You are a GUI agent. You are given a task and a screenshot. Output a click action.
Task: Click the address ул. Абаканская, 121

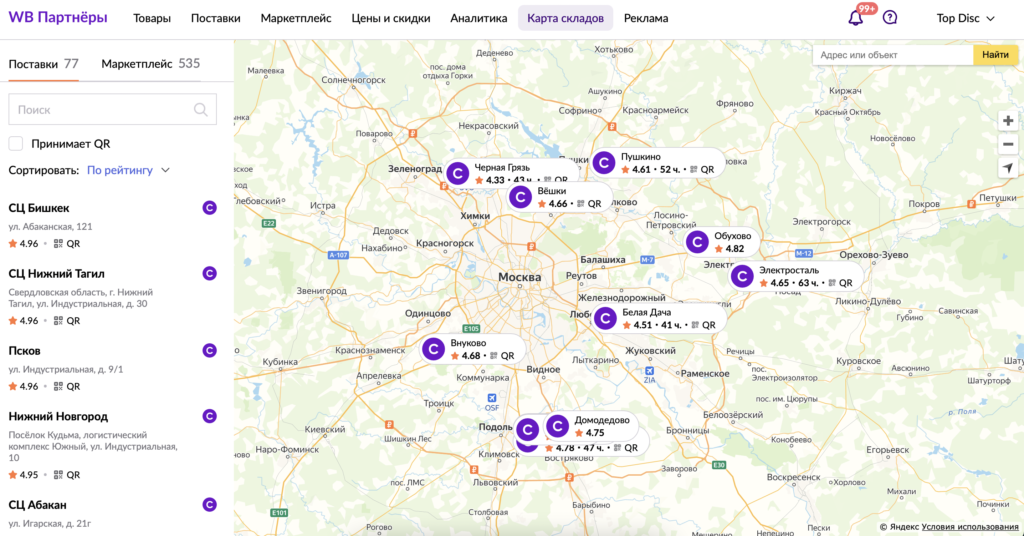pyautogui.click(x=50, y=227)
